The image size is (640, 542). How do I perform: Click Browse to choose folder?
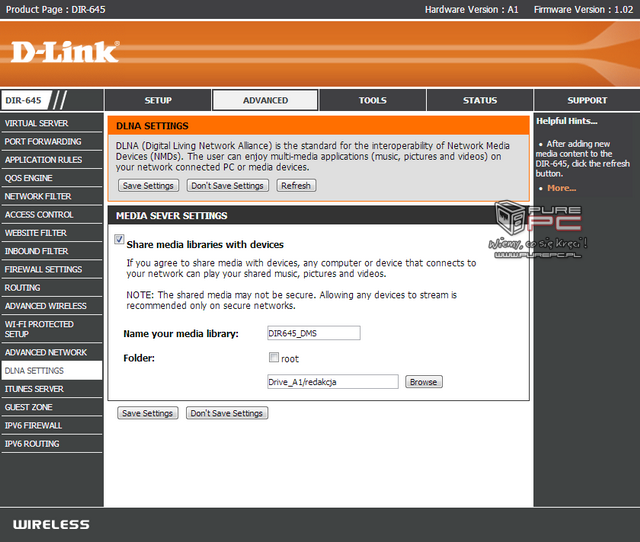pyautogui.click(x=424, y=382)
